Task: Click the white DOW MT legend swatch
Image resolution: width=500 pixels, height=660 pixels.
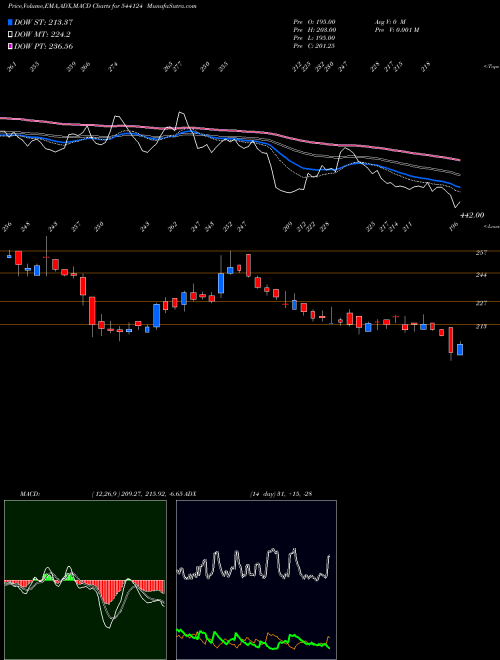Action: [10, 35]
